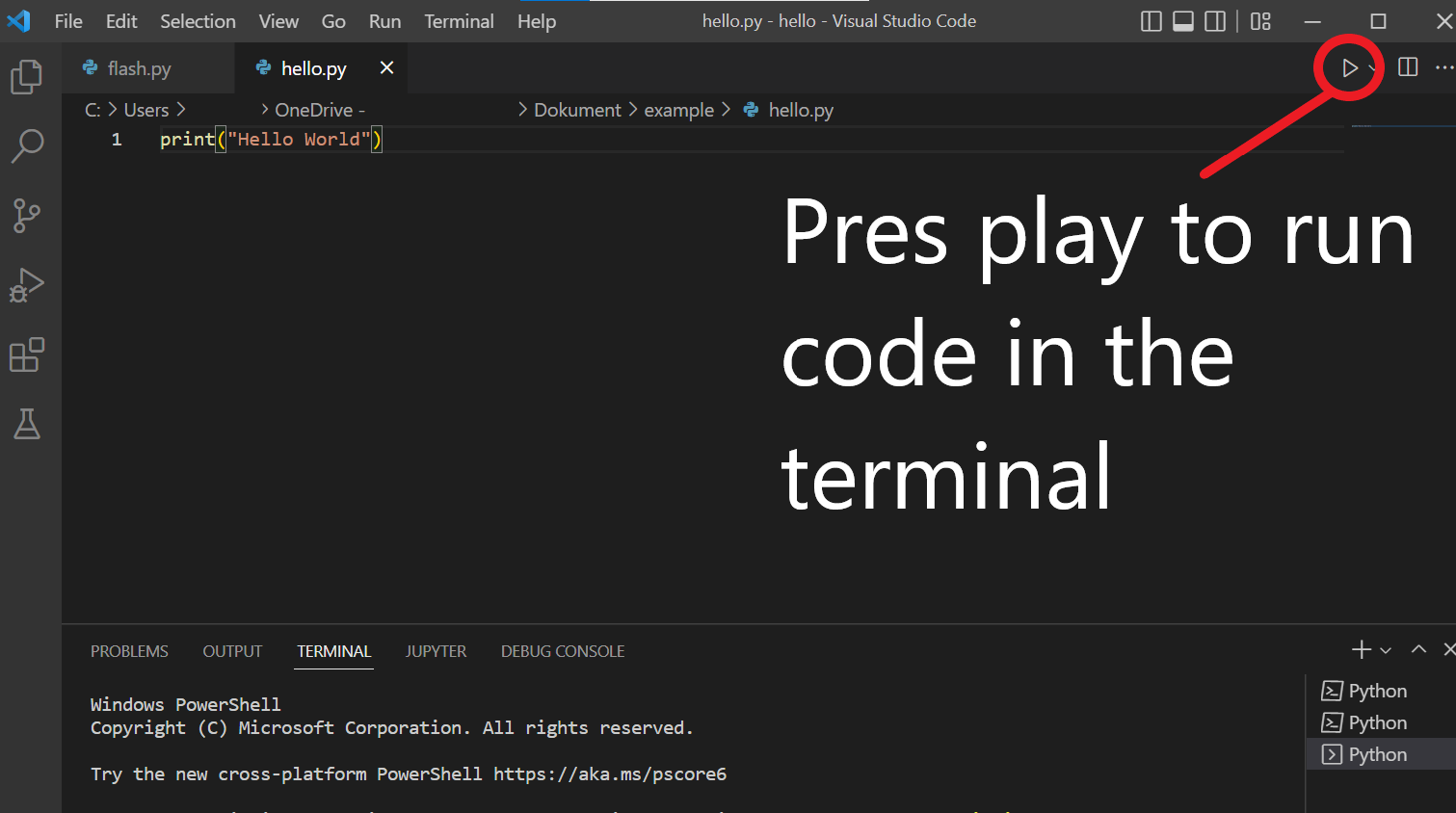
Task: Open the Testing flask view
Action: tap(27, 424)
